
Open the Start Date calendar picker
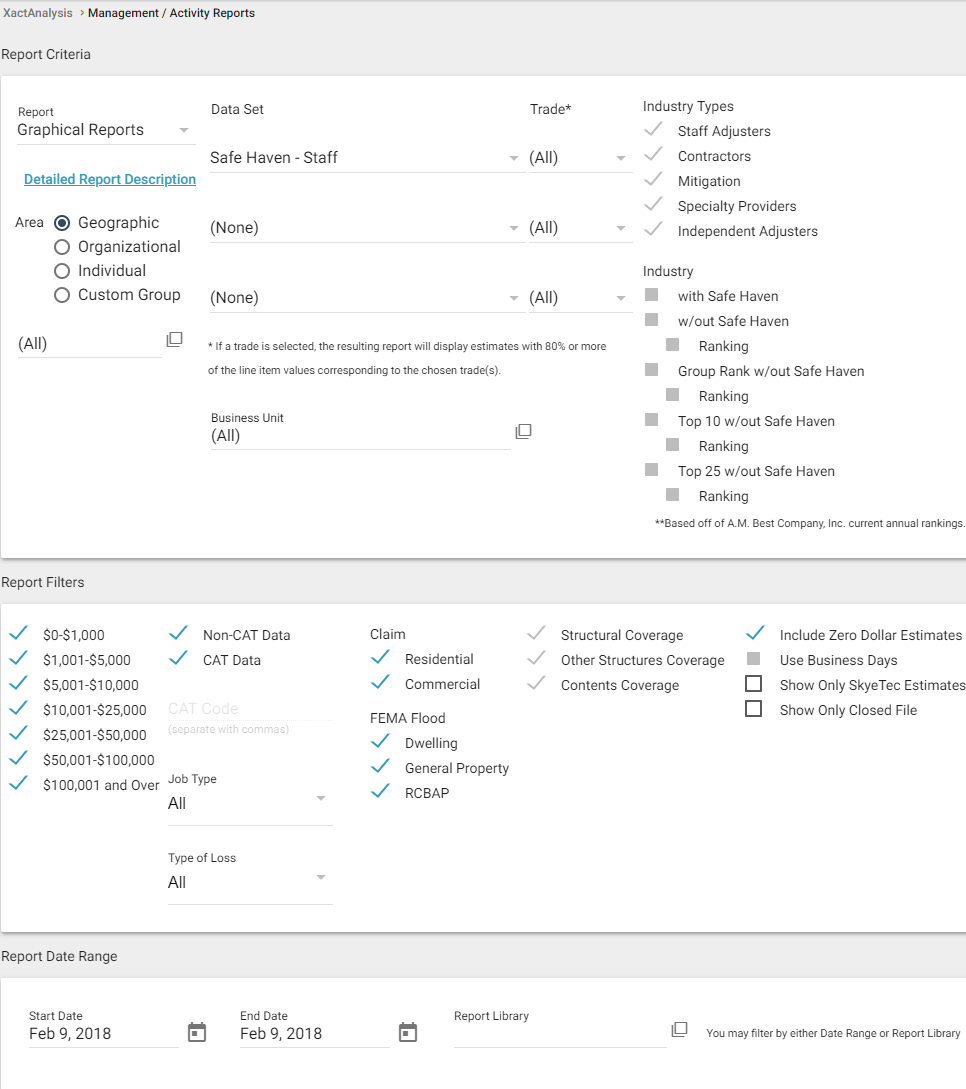click(x=197, y=1033)
